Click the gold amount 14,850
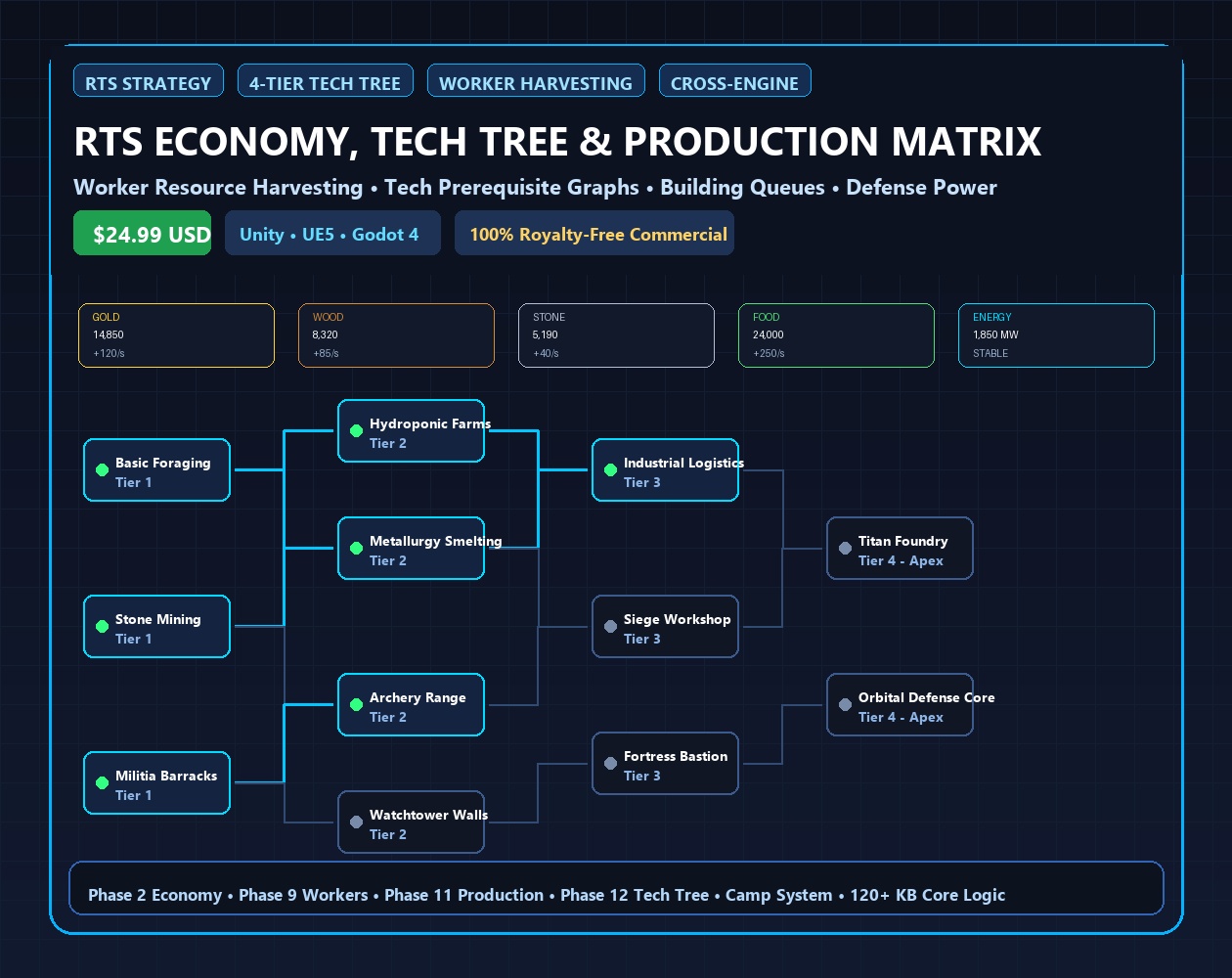The height and width of the screenshot is (978, 1232). click(x=109, y=334)
